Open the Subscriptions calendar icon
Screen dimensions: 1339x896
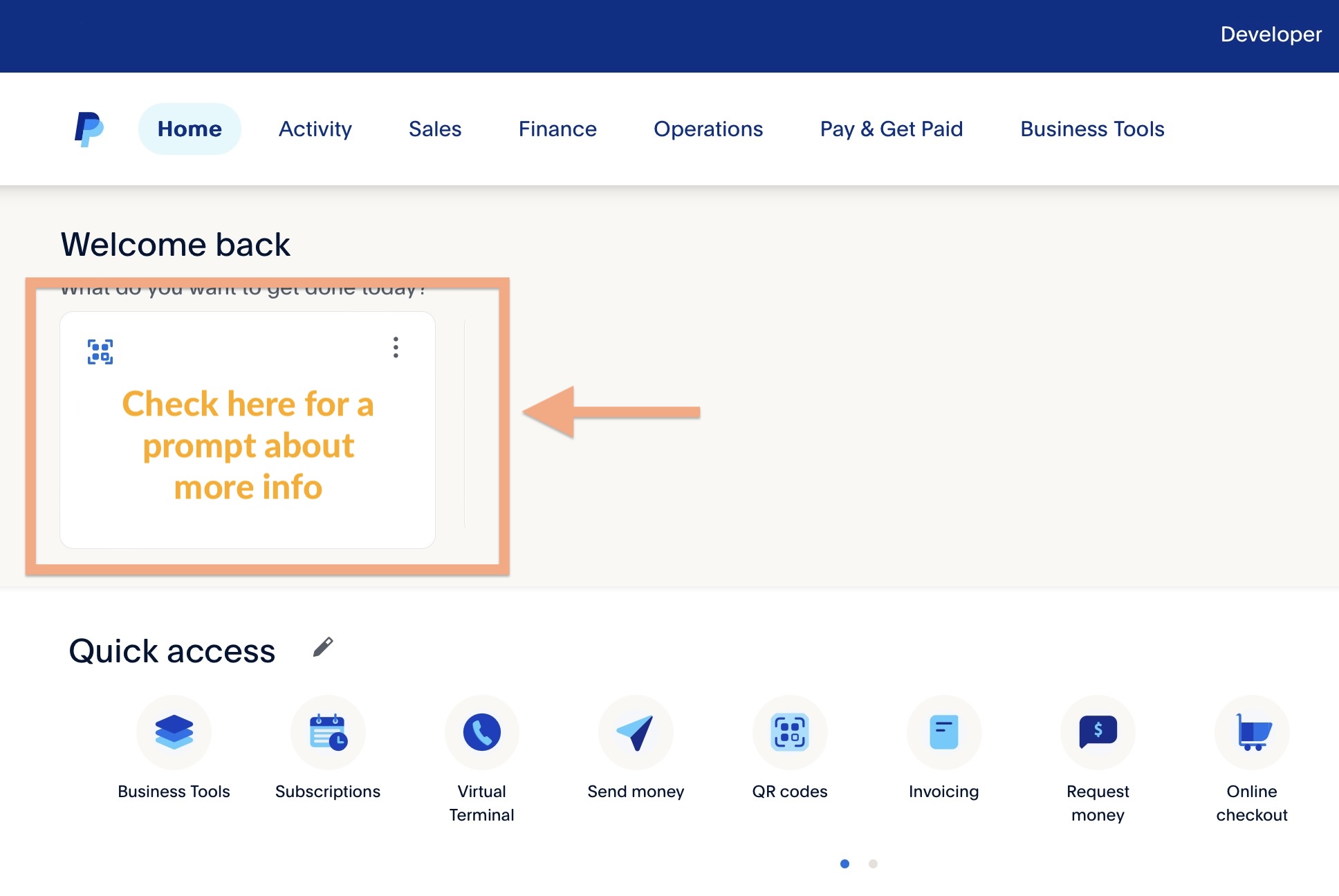(x=328, y=732)
